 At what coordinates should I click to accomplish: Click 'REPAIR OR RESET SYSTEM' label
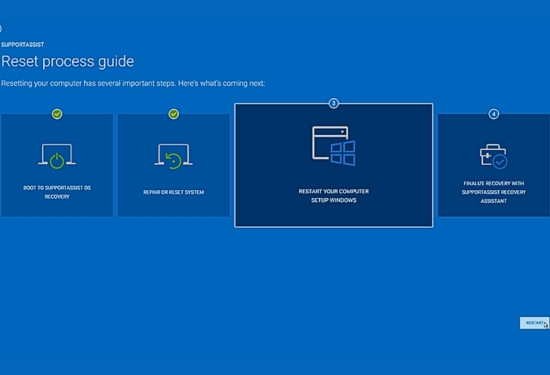[x=174, y=192]
